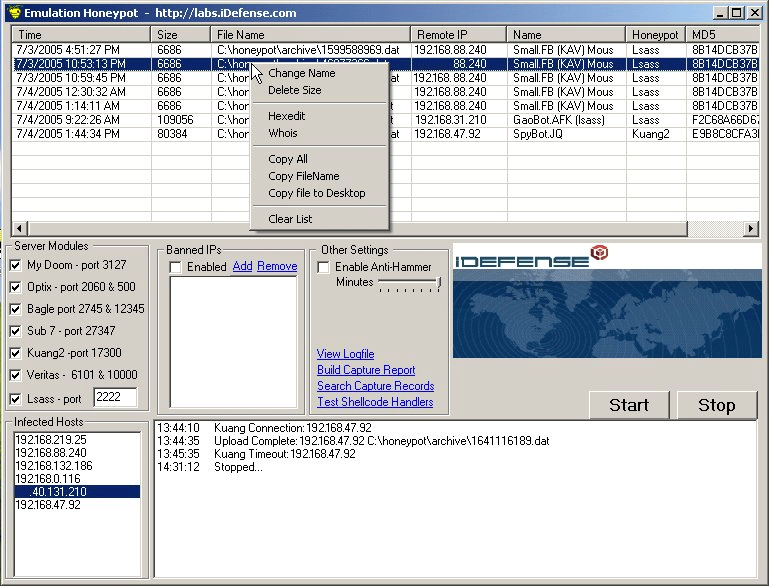
Task: Click Copy file to Desktop menu entry
Action: pos(316,193)
